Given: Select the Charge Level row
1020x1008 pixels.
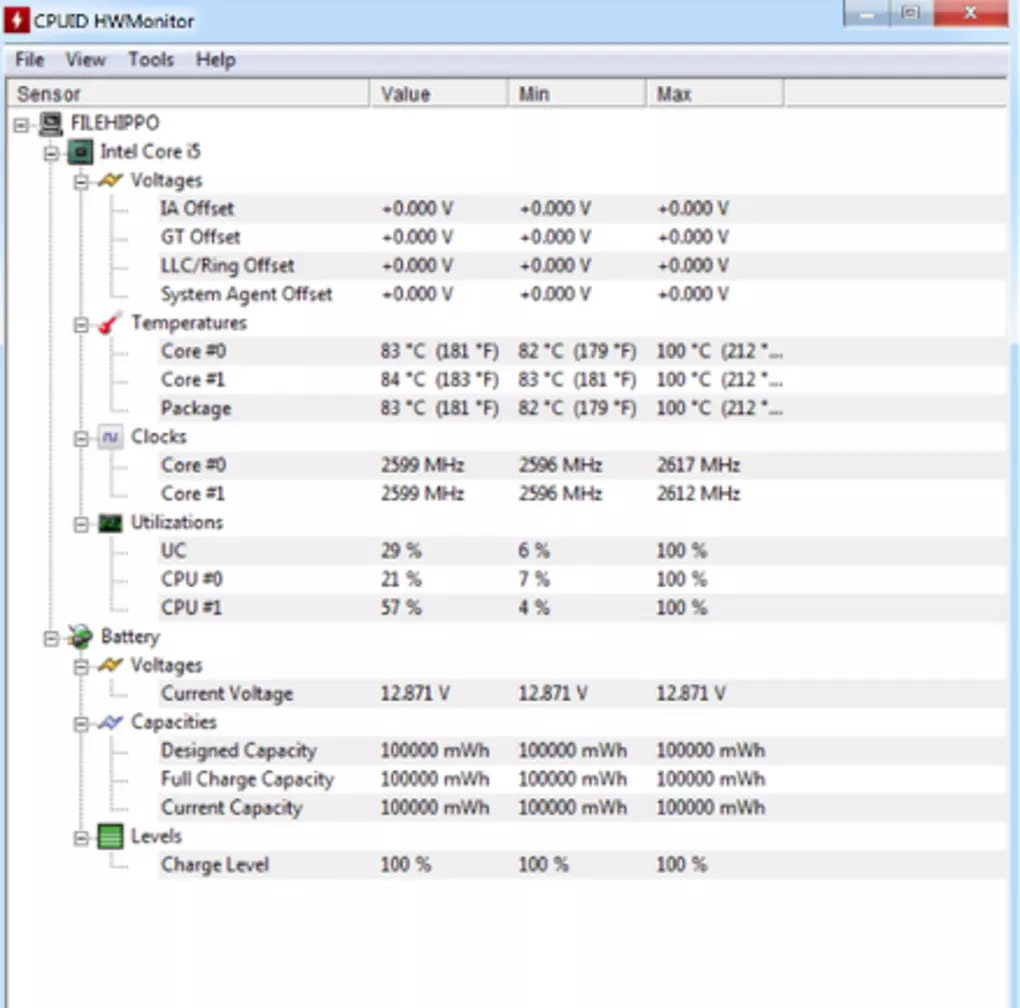Looking at the screenshot, I should pos(582,865).
